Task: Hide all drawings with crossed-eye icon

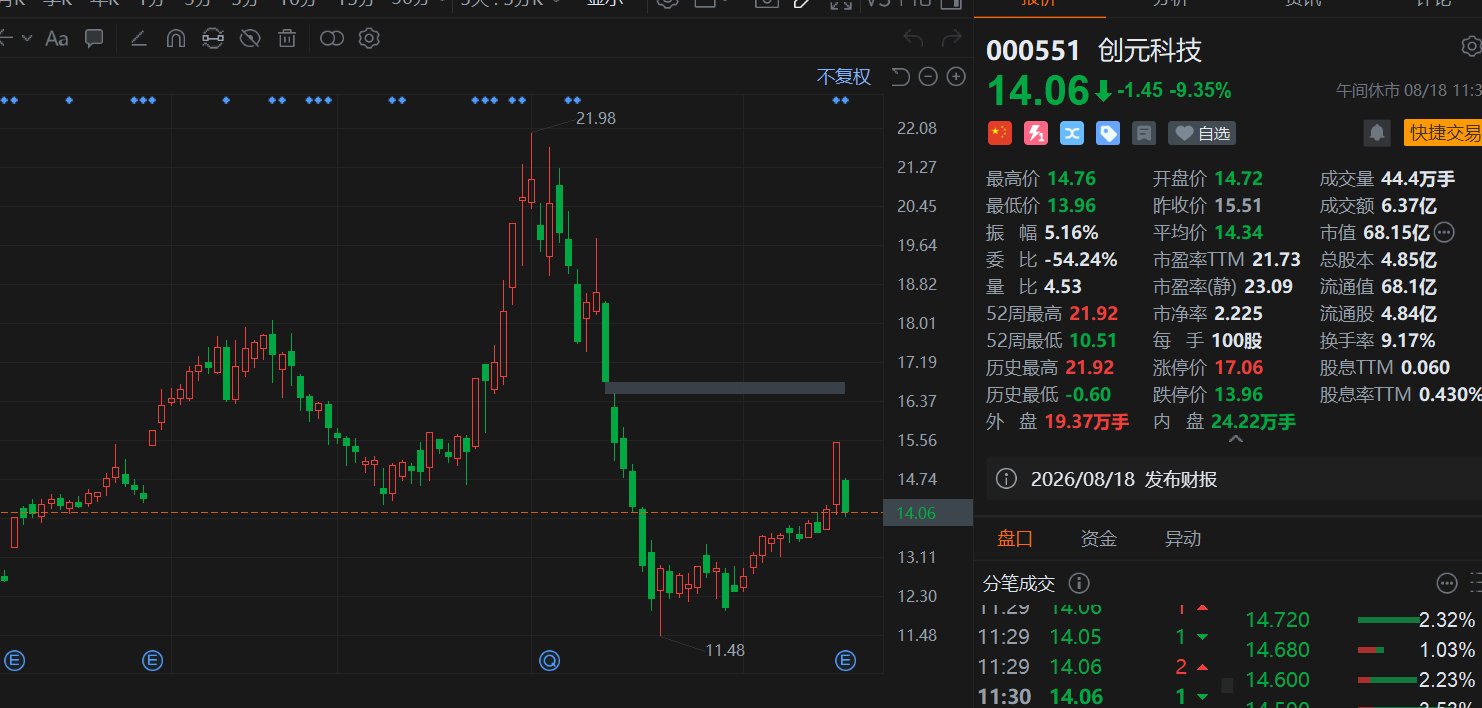Action: (250, 39)
